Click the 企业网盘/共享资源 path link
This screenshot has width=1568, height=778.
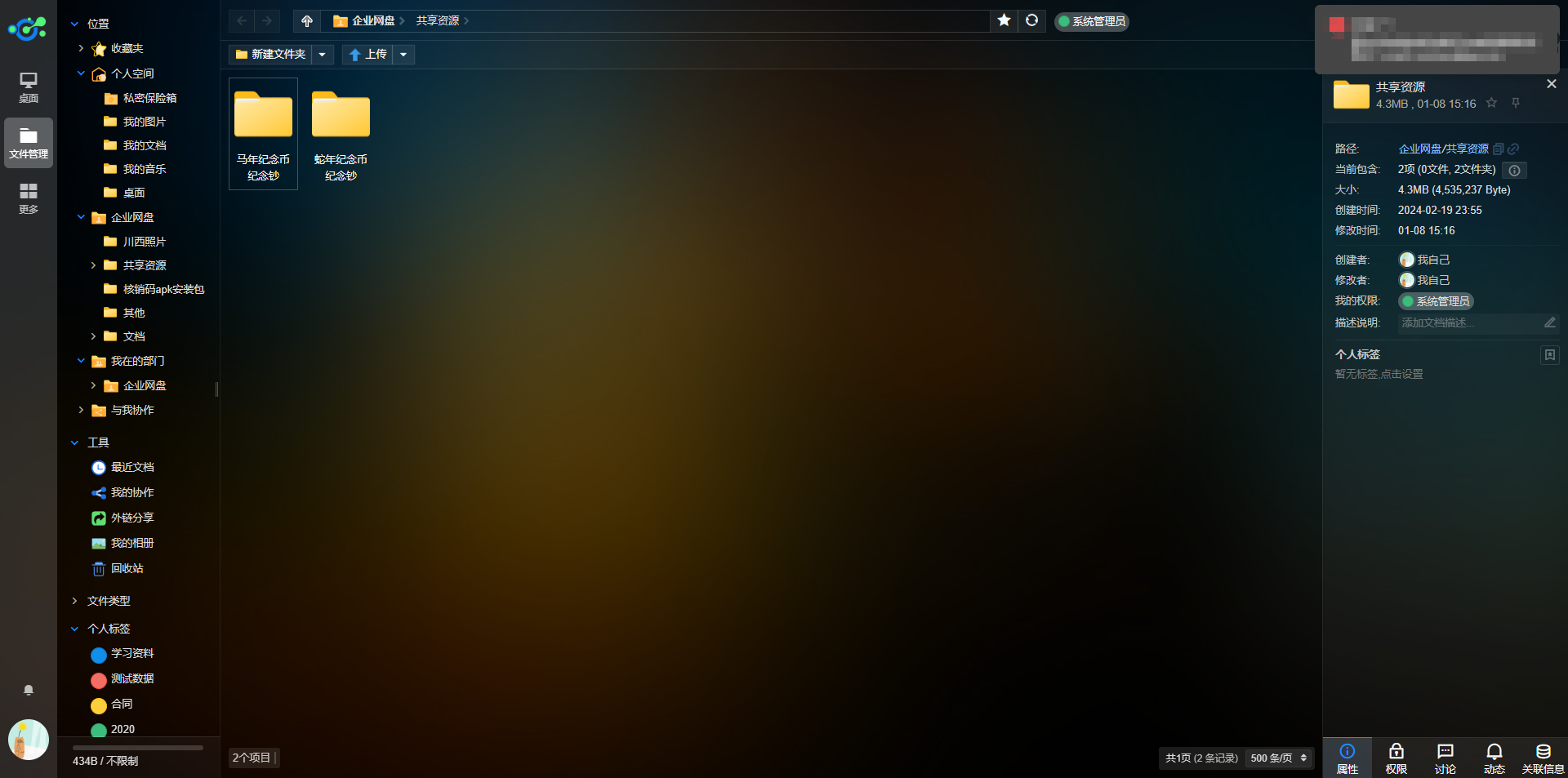click(1443, 149)
